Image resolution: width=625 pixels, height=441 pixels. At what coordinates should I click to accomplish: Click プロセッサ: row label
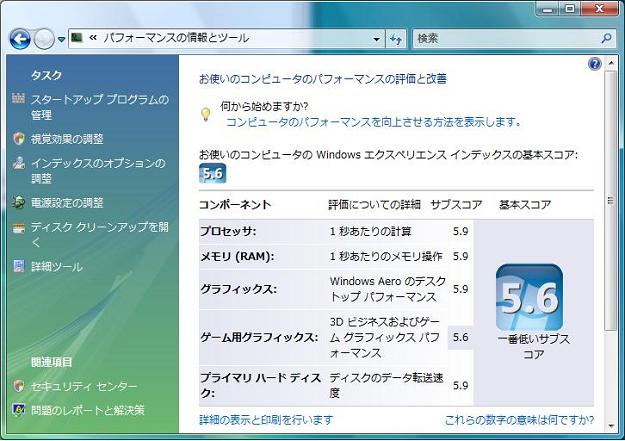point(228,231)
